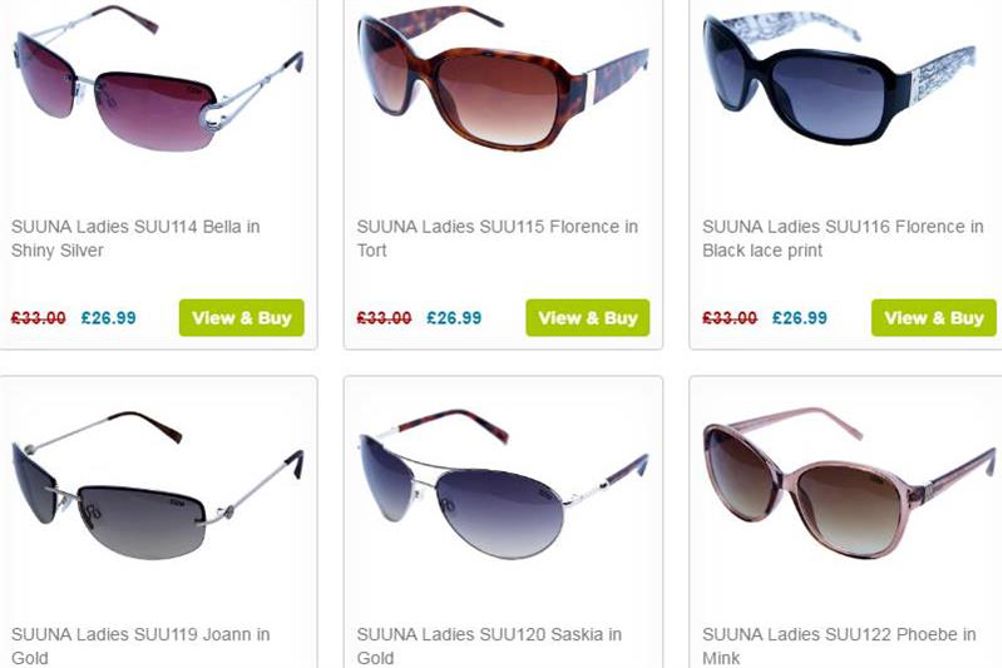The height and width of the screenshot is (668, 1002).
Task: Click the crossed-out £33.00 price of Florence Tort
Action: [x=384, y=318]
